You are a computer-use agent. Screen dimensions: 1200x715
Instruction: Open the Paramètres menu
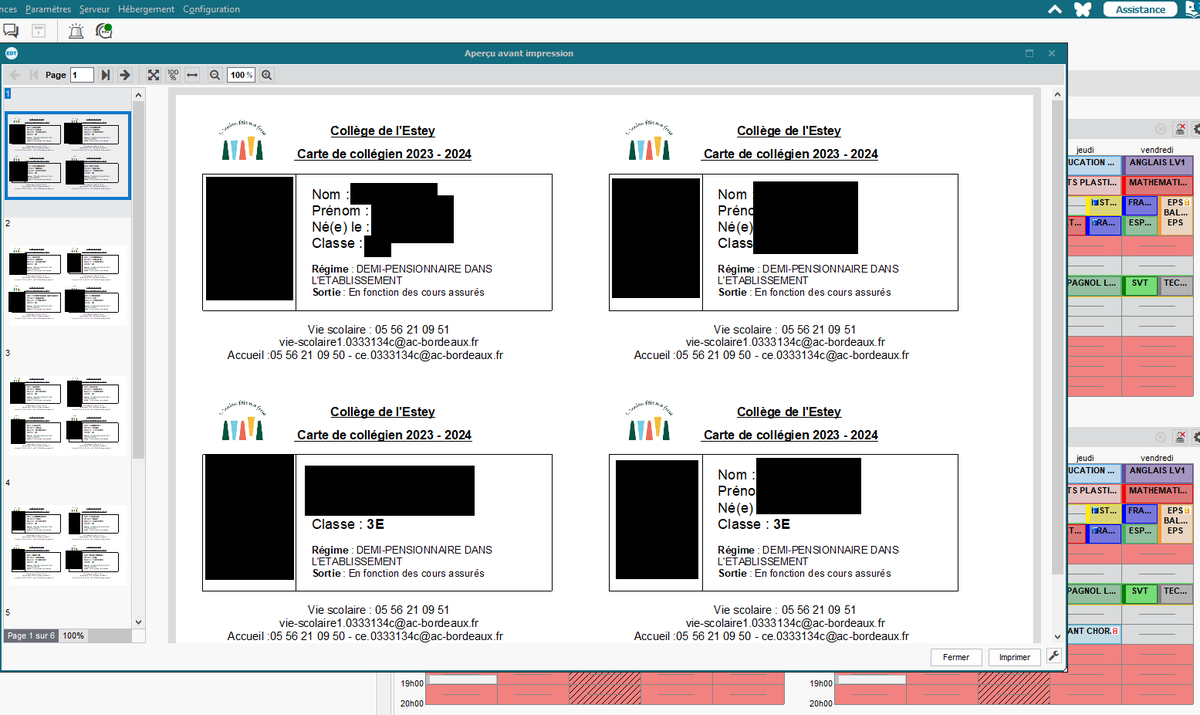48,8
